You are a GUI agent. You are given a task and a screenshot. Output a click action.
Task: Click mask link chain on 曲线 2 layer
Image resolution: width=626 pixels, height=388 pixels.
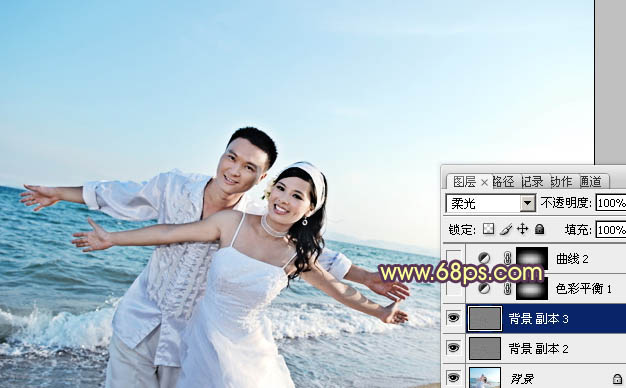coord(507,258)
